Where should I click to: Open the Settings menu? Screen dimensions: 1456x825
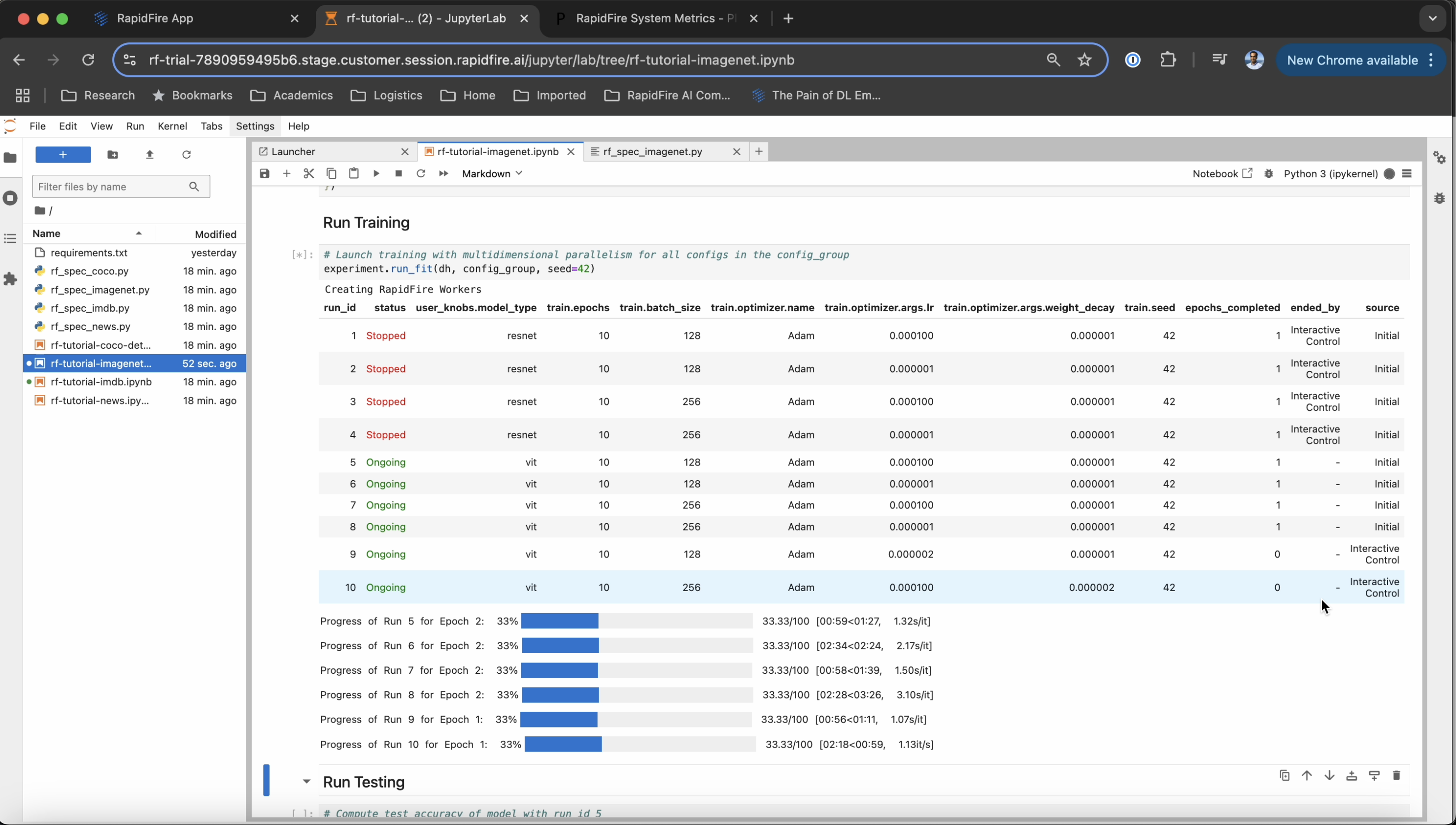[255, 126]
